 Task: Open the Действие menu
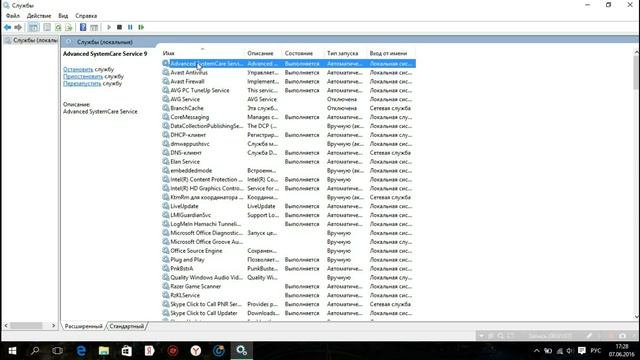[x=39, y=16]
